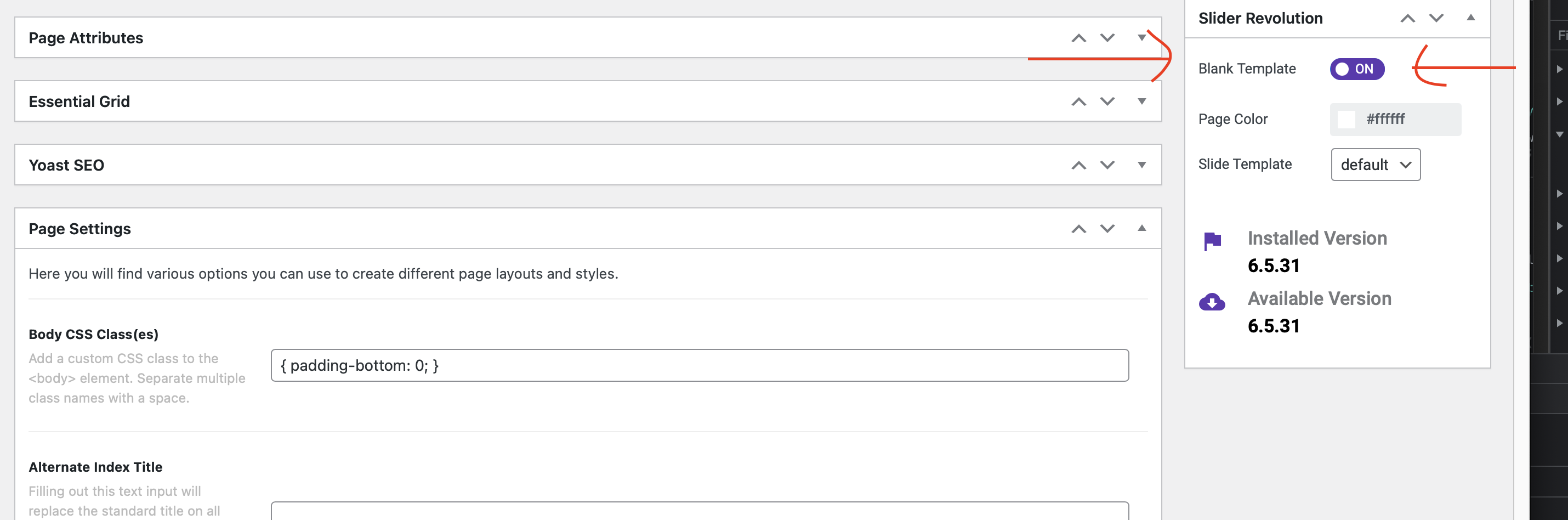Move Yoast SEO panel down
1568x520 pixels.
(x=1107, y=165)
